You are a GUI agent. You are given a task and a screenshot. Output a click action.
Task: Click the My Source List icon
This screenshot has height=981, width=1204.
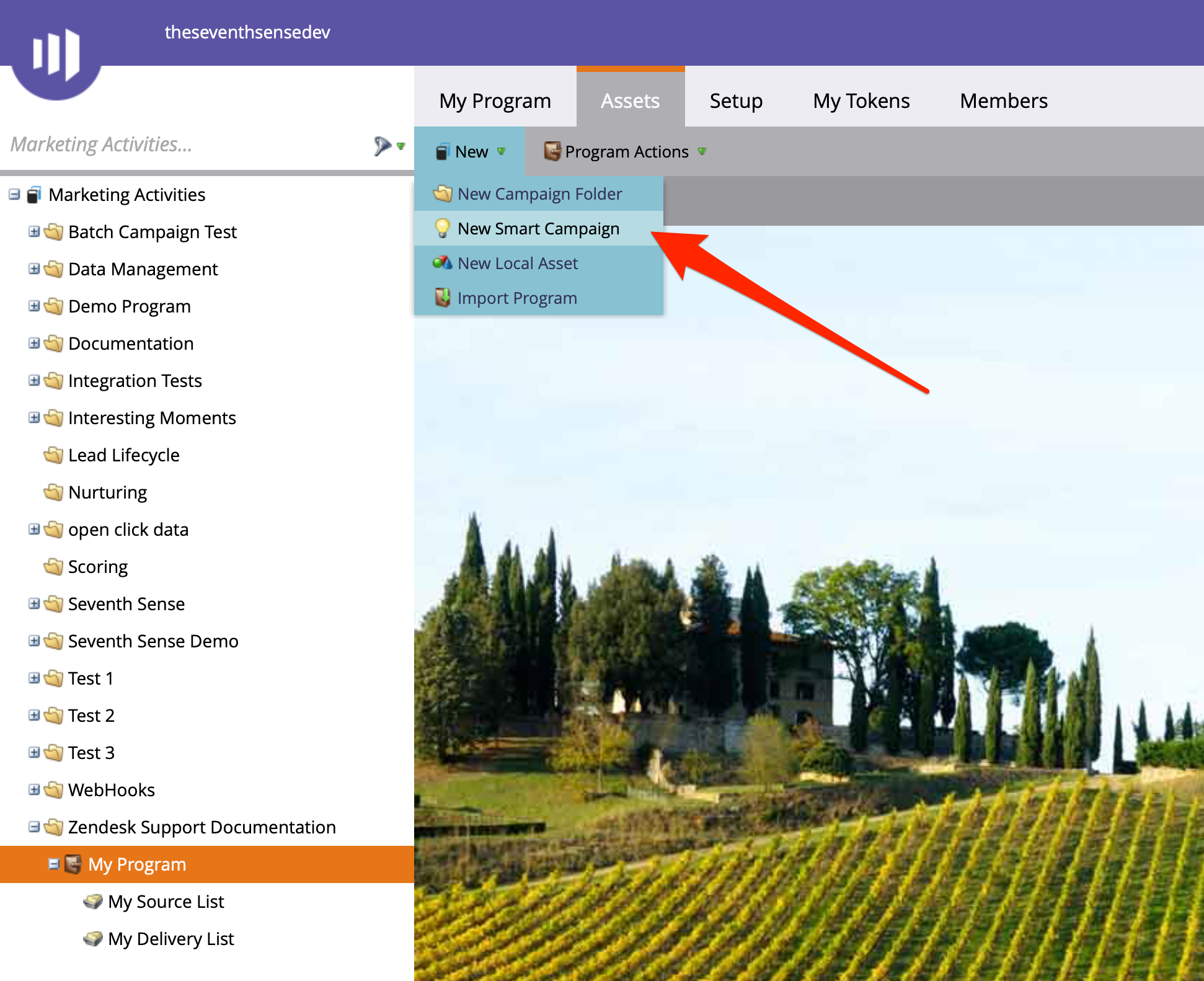point(93,901)
